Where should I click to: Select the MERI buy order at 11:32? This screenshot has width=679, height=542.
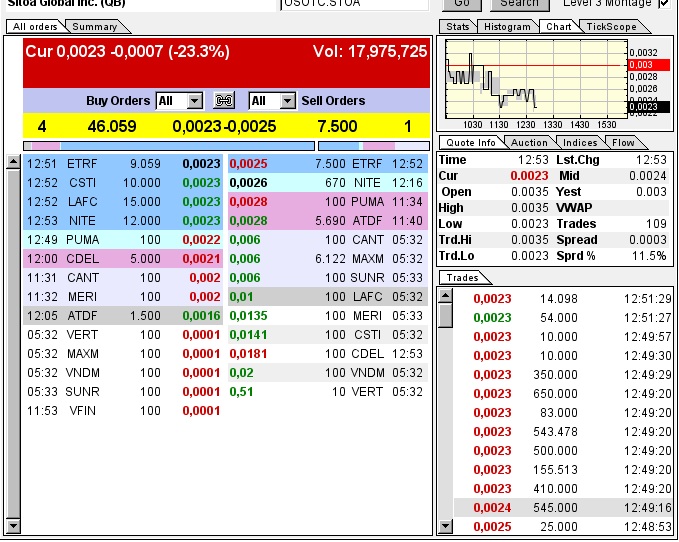click(123, 297)
